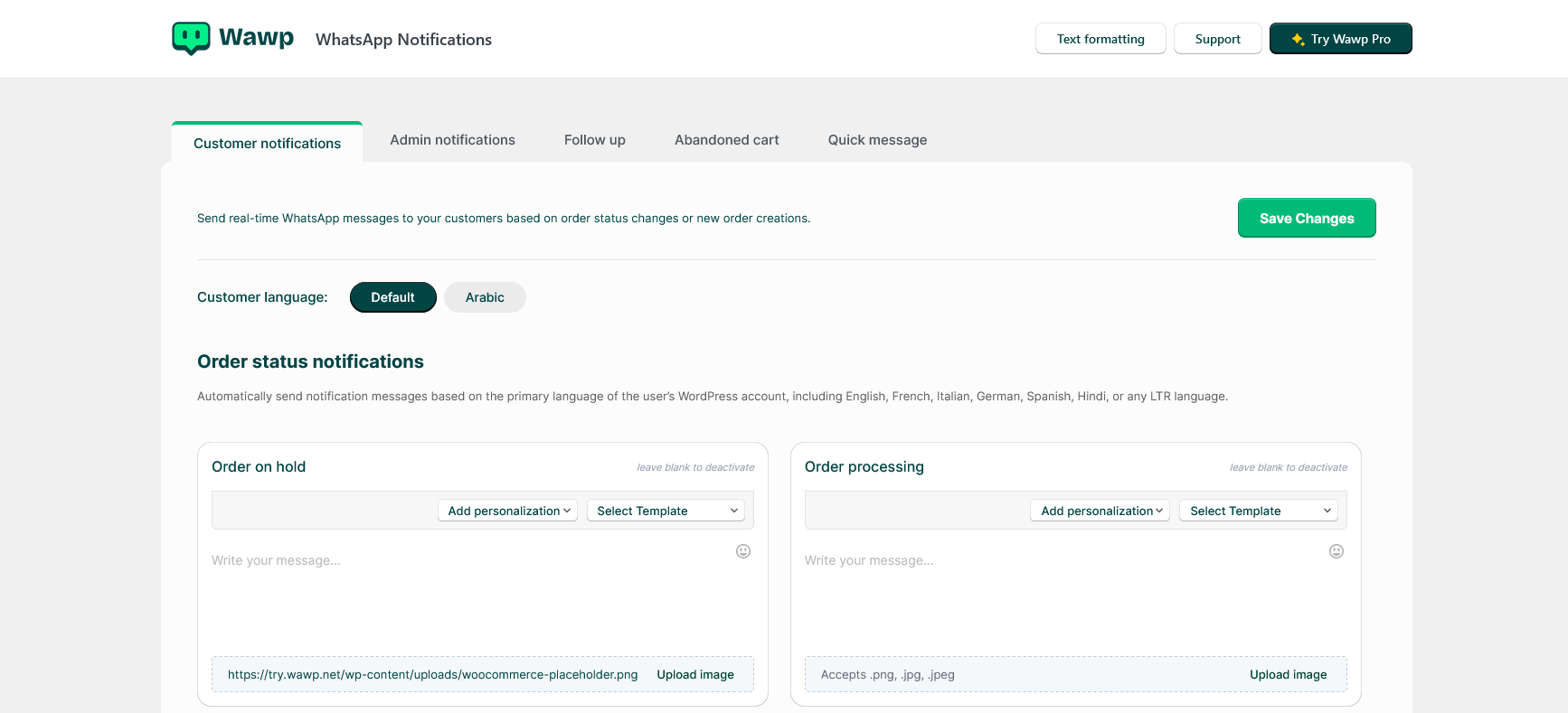Click the 'Automatically send notification messages' description
The height and width of the screenshot is (713, 1568).
(713, 396)
